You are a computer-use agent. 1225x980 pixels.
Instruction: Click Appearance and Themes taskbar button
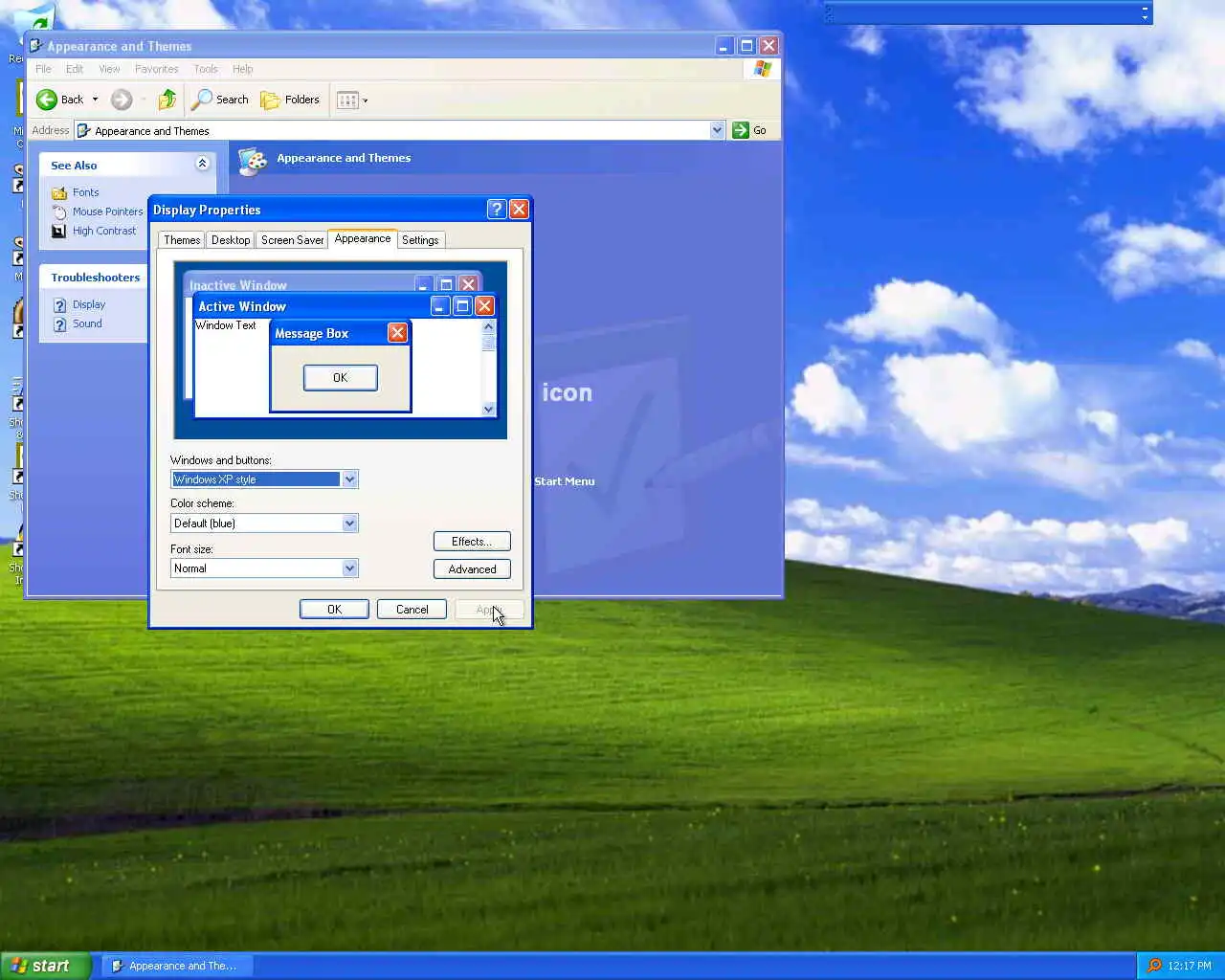click(177, 966)
